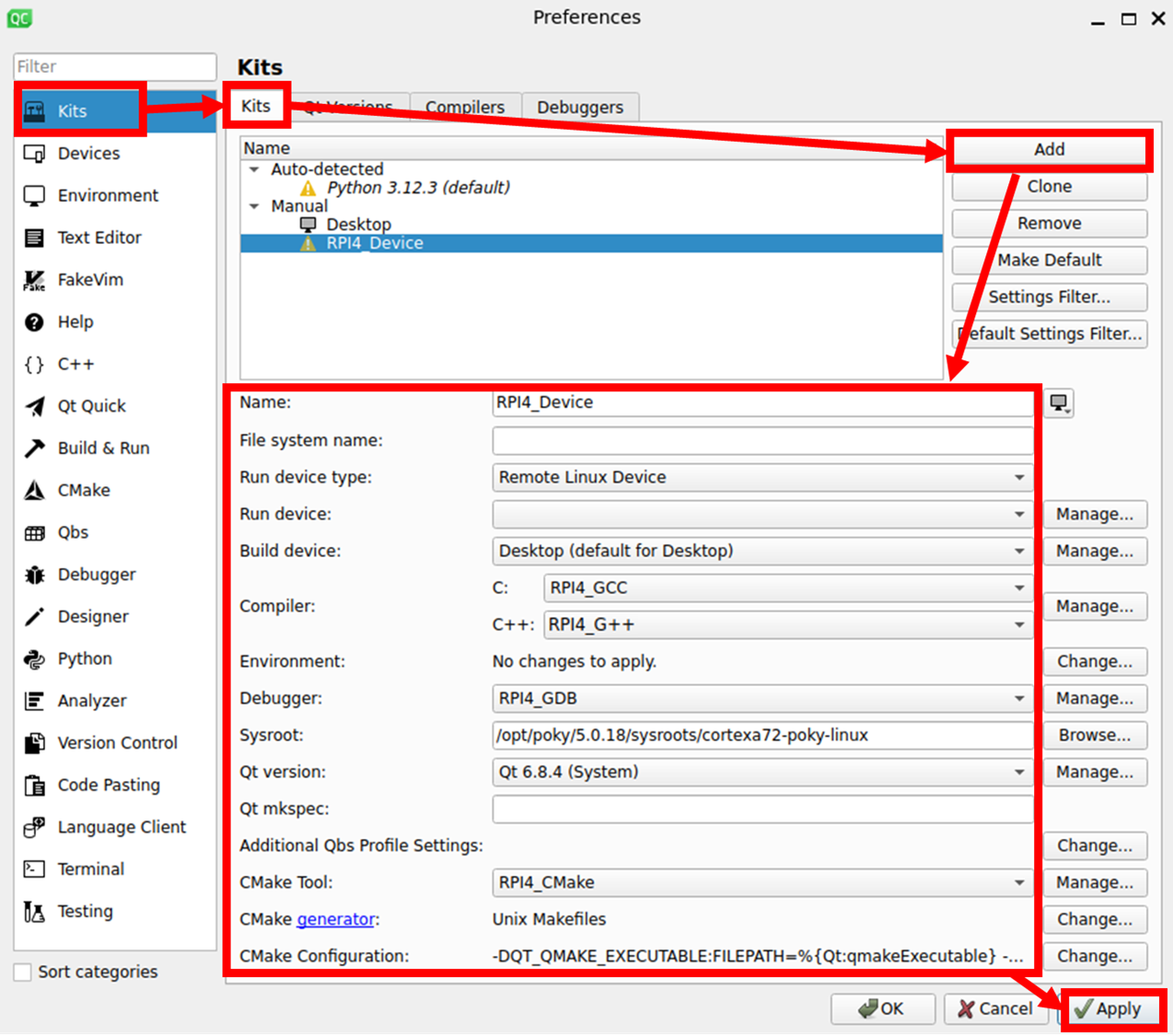
Task: Select the Desktop kit in tree
Action: tap(358, 225)
